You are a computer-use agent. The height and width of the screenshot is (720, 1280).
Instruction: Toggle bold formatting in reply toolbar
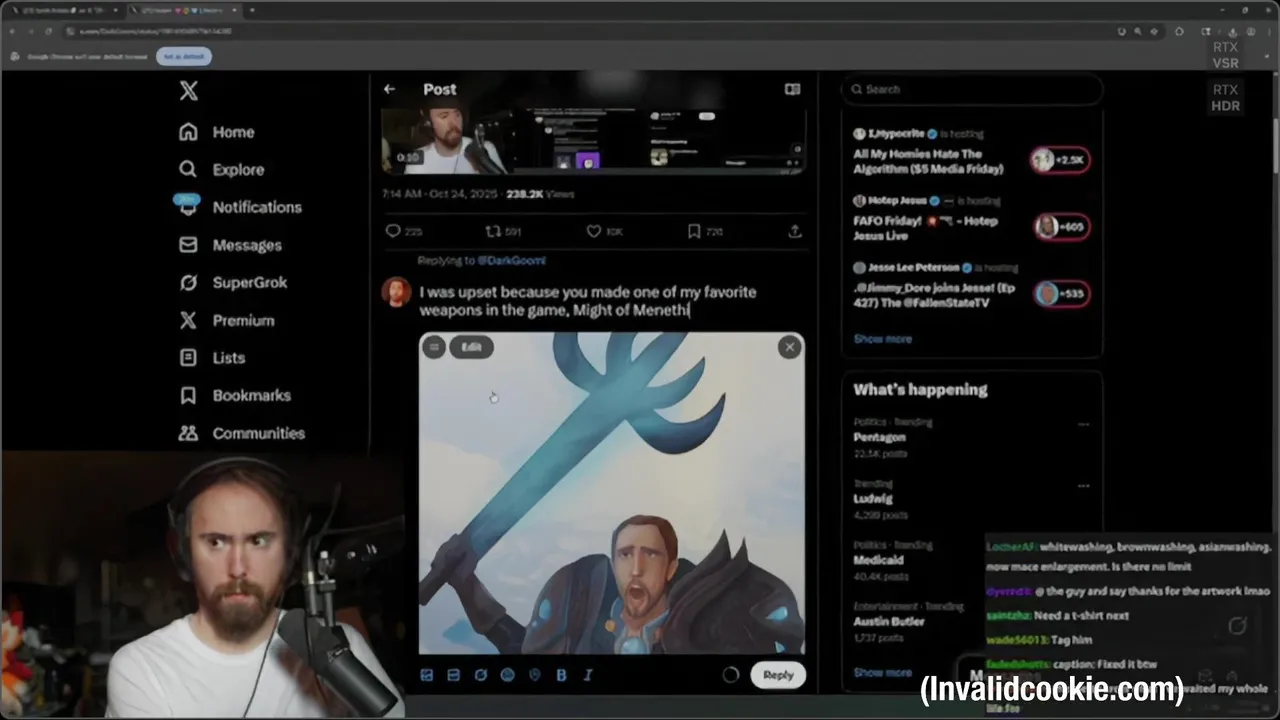click(x=561, y=675)
